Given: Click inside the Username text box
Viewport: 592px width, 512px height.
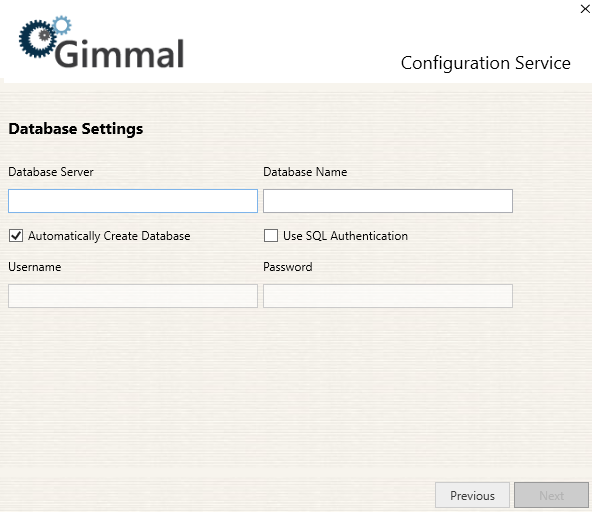Looking at the screenshot, I should pyautogui.click(x=133, y=296).
